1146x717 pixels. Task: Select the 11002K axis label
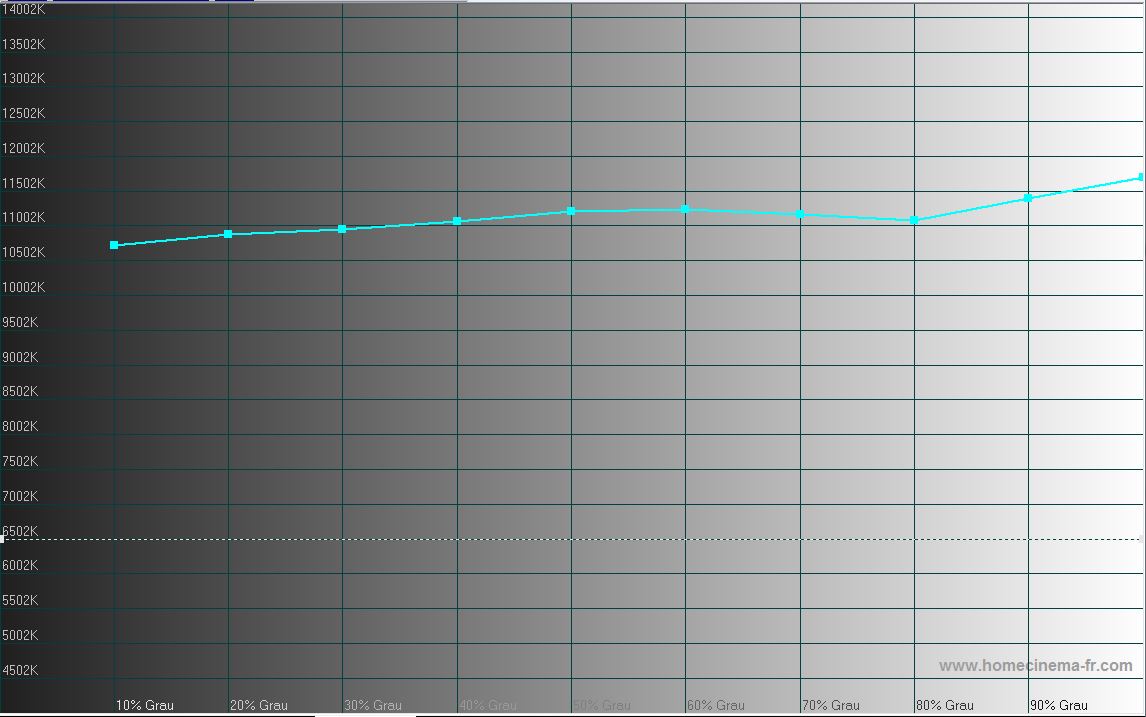[23, 218]
